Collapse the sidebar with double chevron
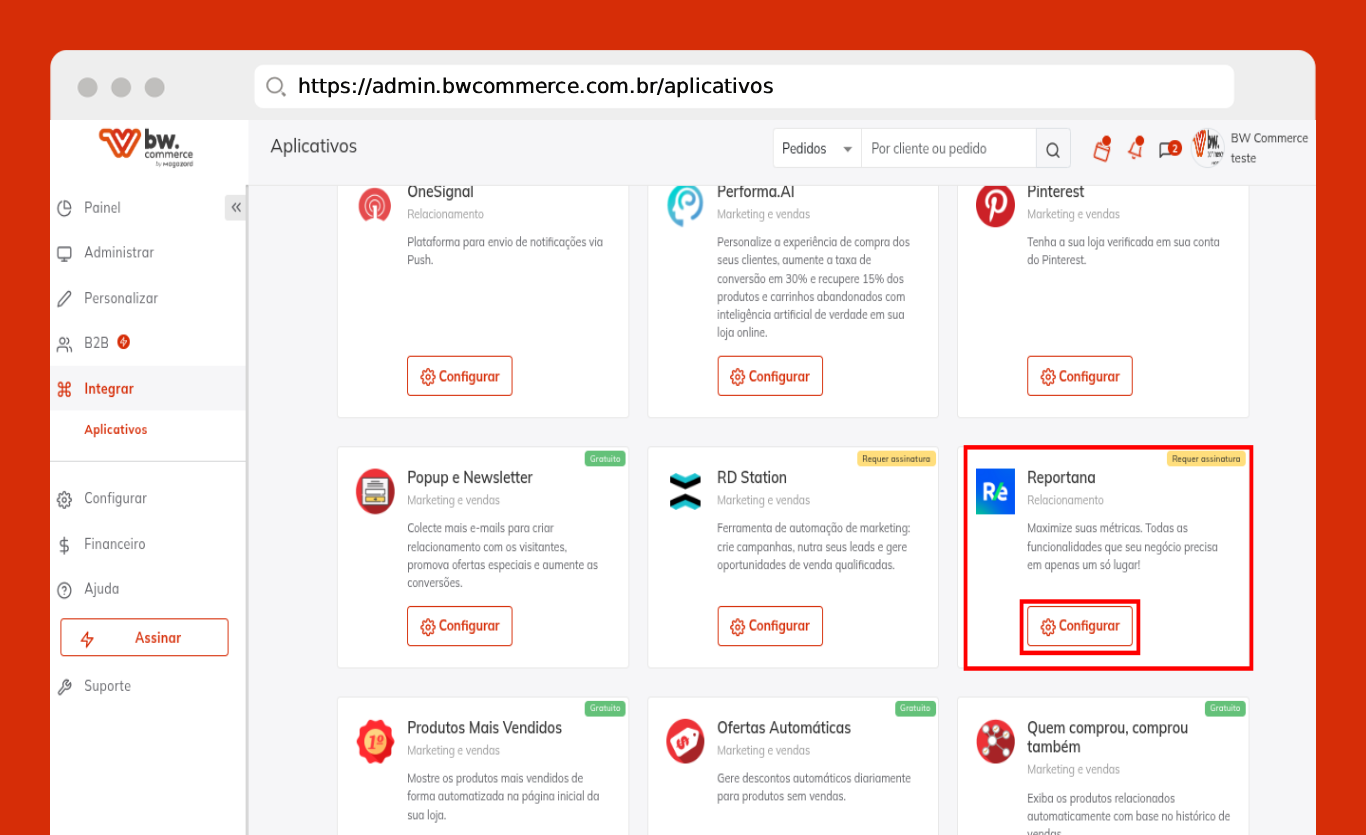1366x835 pixels. click(236, 207)
